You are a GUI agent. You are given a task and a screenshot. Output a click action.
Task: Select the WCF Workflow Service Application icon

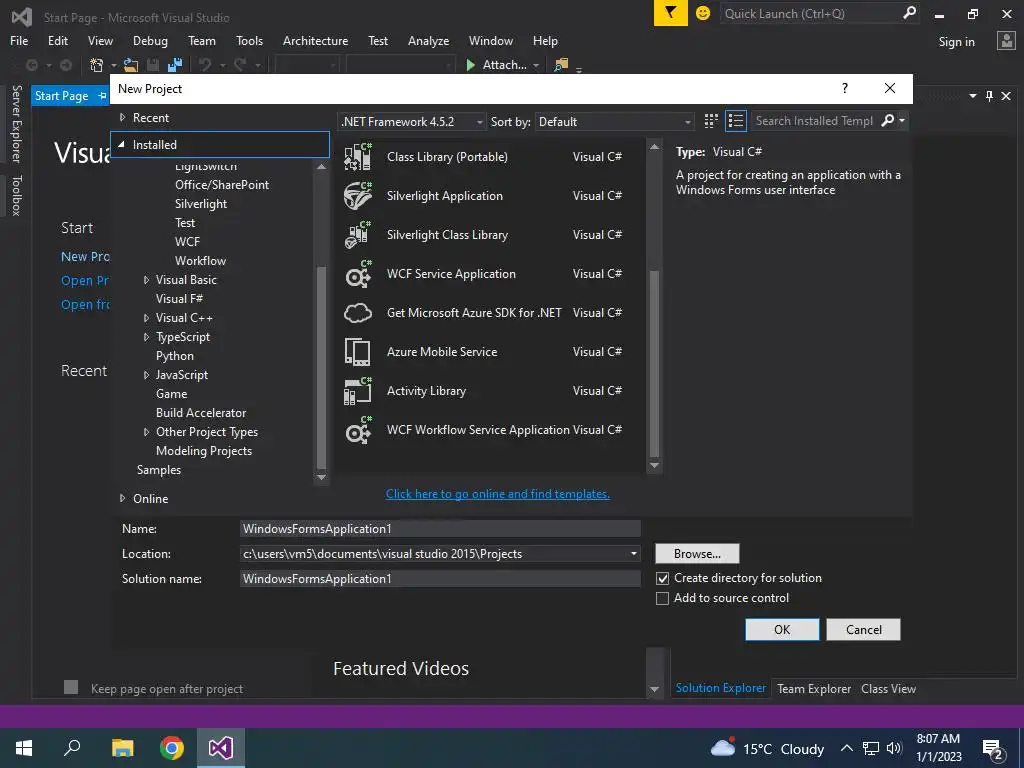tap(358, 430)
